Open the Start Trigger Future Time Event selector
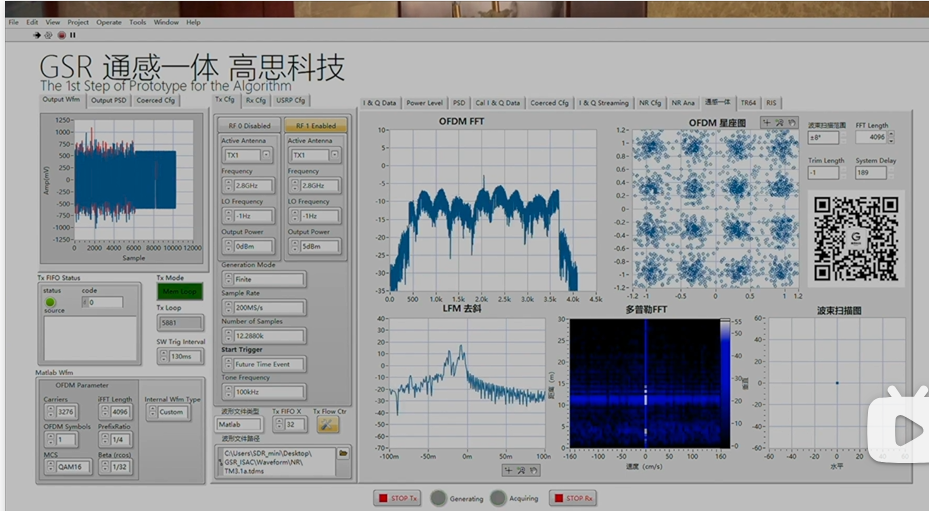The height and width of the screenshot is (511, 929). coord(264,364)
